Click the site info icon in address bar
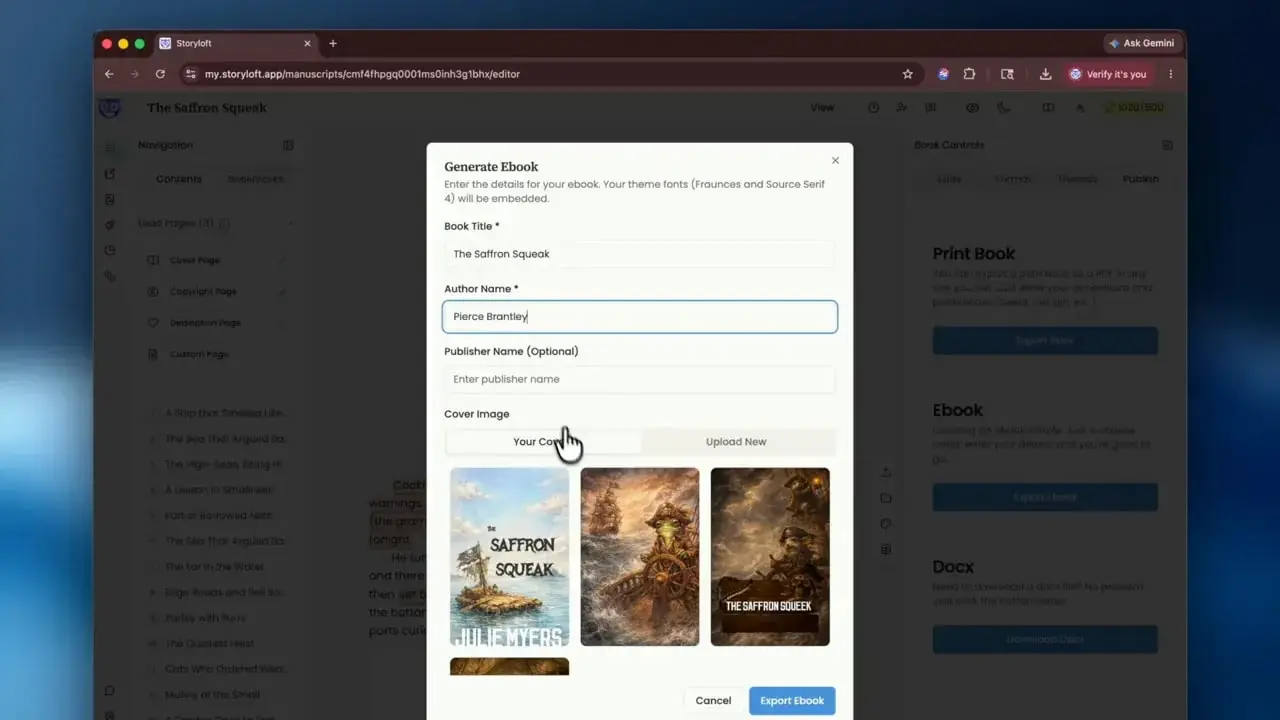Image resolution: width=1280 pixels, height=720 pixels. click(x=191, y=74)
